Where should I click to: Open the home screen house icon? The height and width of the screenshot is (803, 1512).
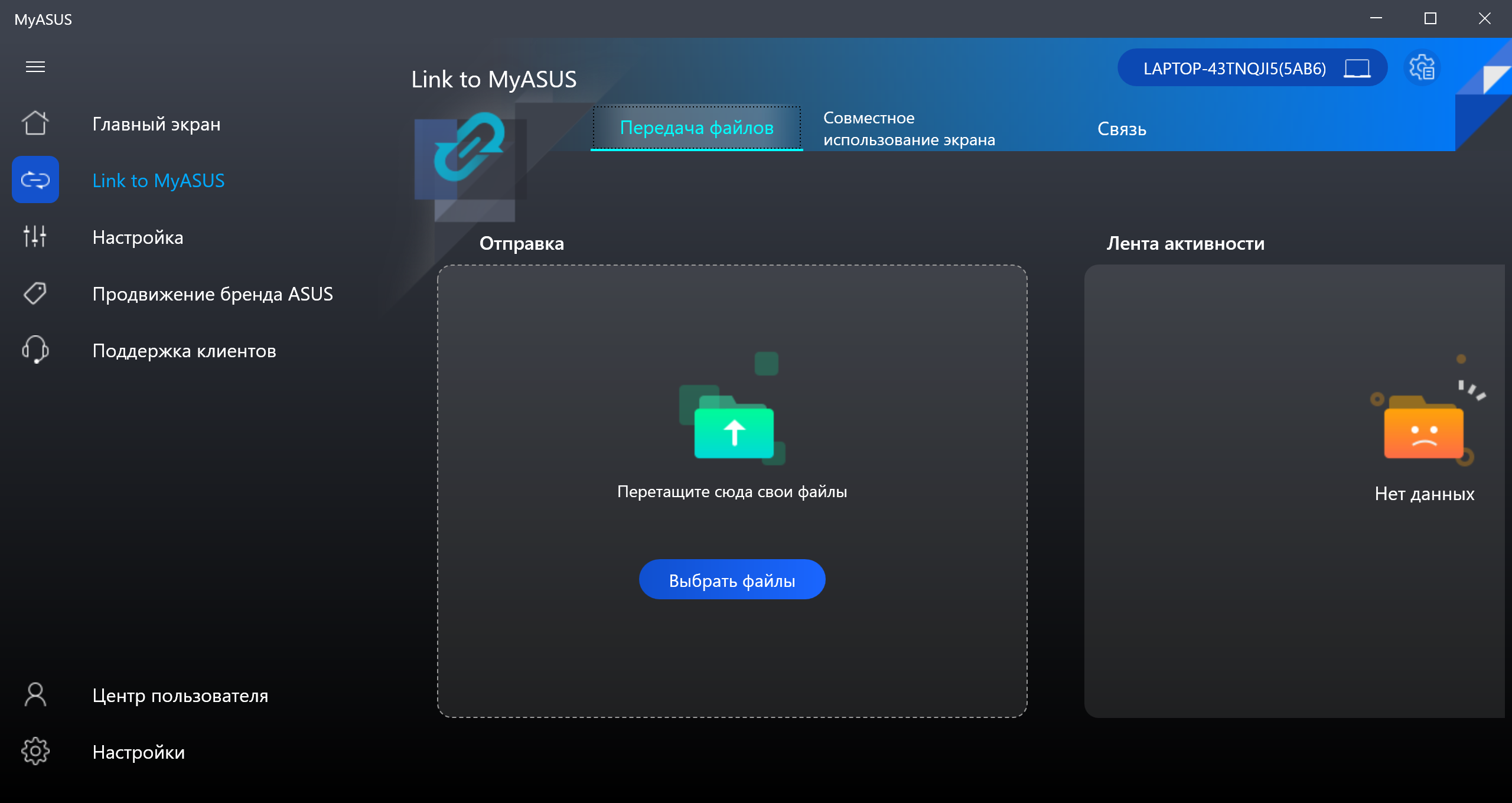point(35,123)
